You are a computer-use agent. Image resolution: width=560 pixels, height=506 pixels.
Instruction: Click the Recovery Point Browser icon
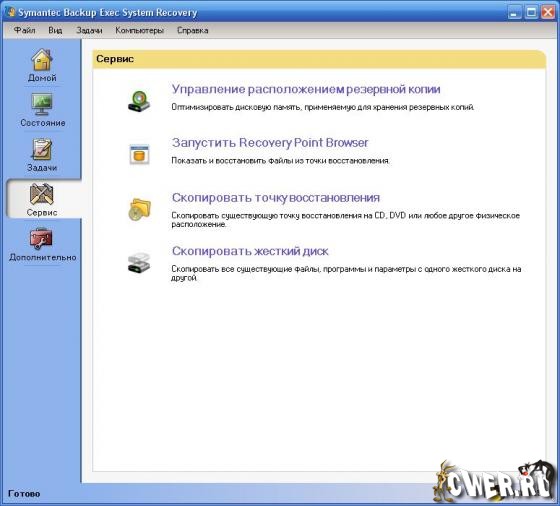click(139, 154)
